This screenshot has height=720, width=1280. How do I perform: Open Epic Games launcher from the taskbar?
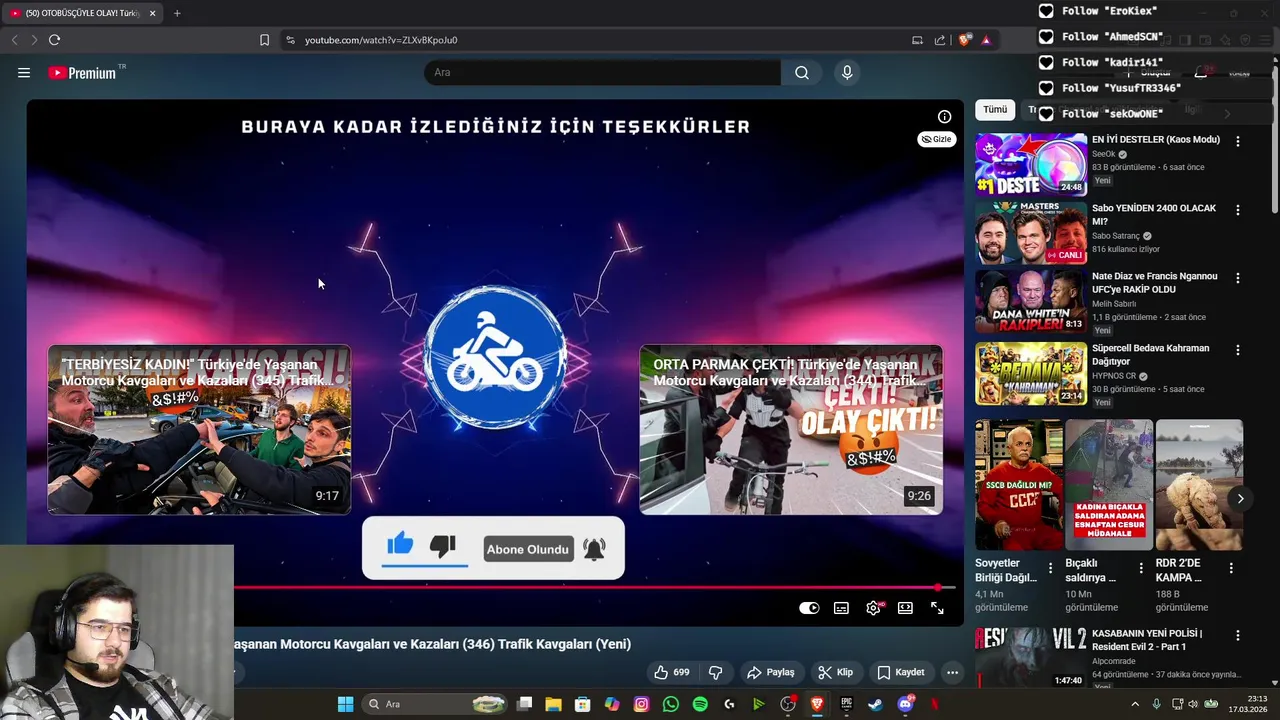tap(846, 704)
